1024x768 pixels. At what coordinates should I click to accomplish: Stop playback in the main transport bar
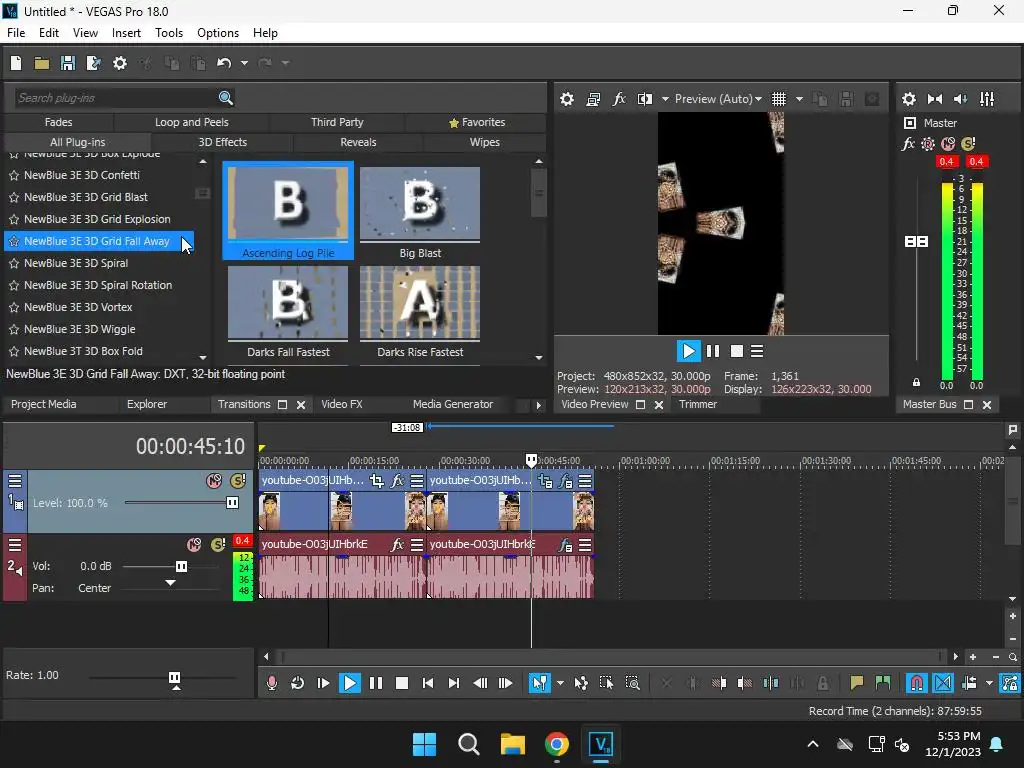[x=402, y=683]
